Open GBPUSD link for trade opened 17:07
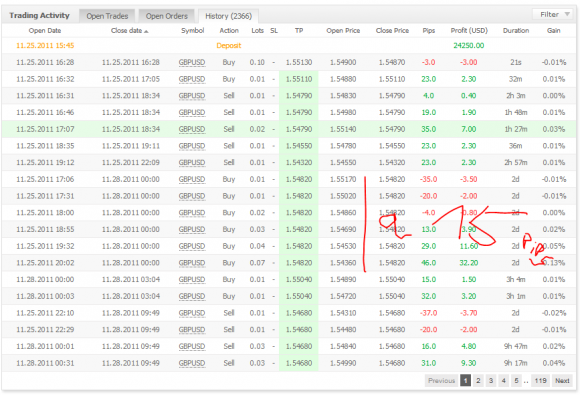The height and width of the screenshot is (395, 580). point(192,129)
